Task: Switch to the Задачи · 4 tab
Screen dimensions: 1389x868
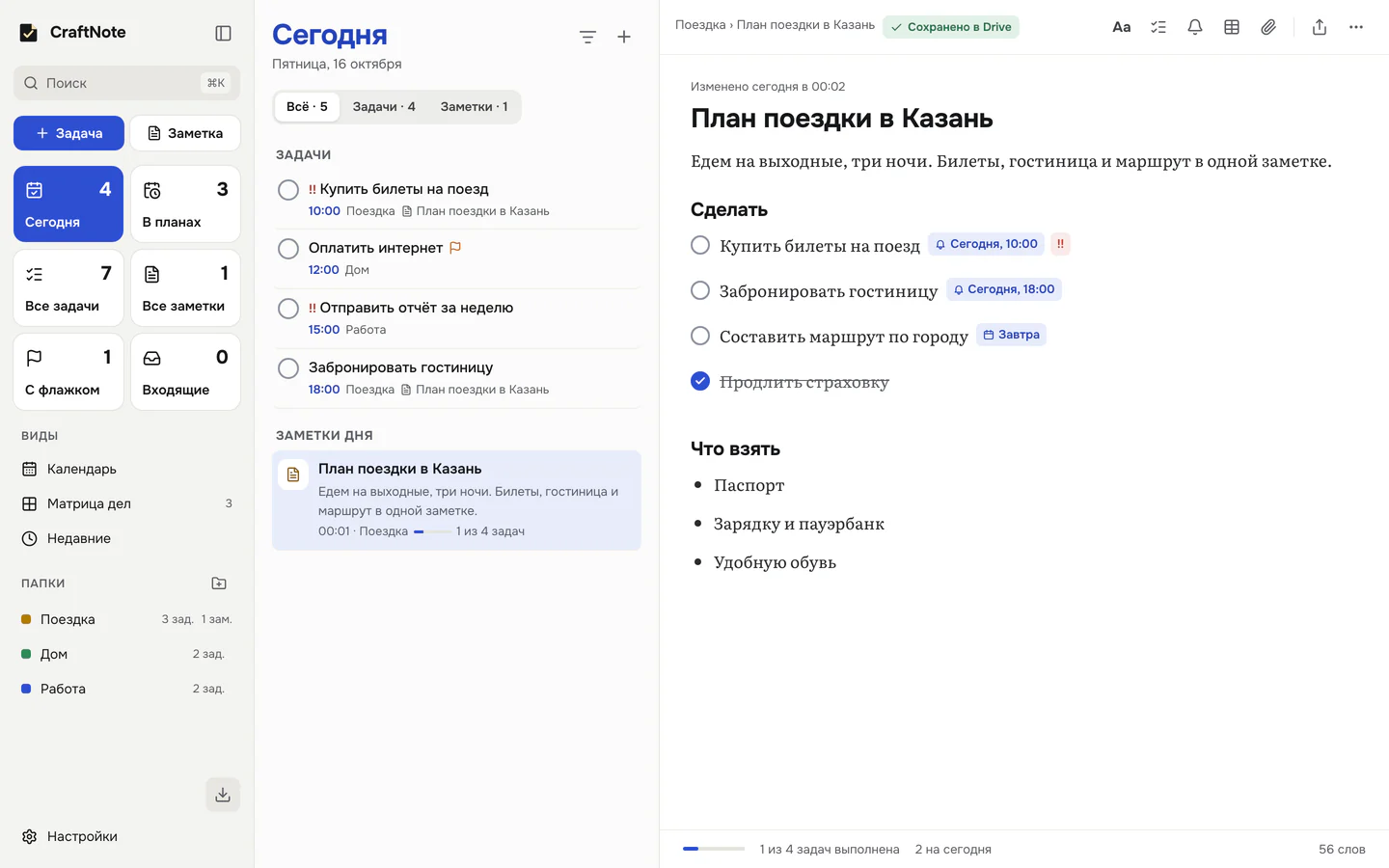Action: (x=384, y=107)
